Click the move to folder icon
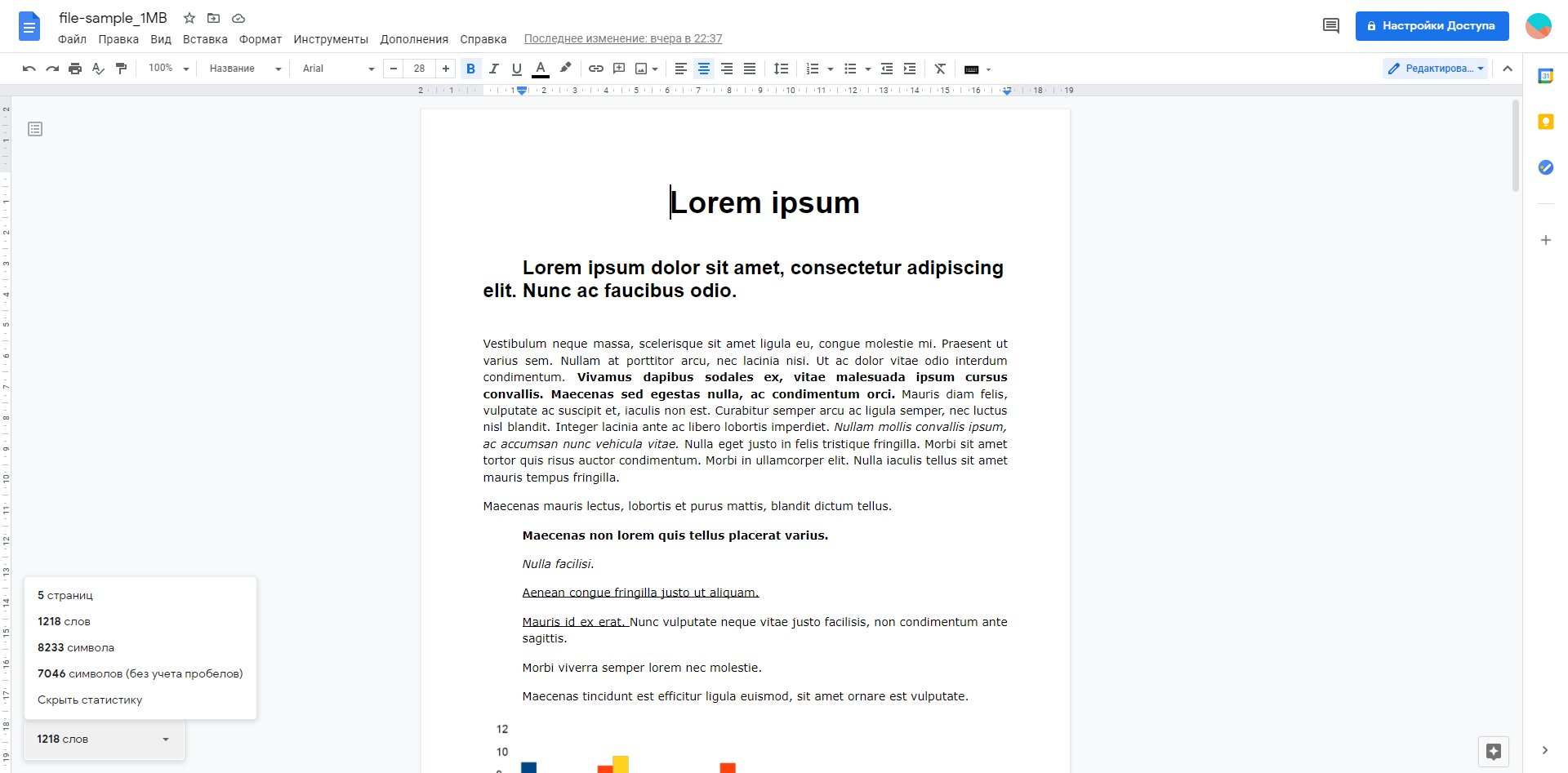 tap(214, 18)
